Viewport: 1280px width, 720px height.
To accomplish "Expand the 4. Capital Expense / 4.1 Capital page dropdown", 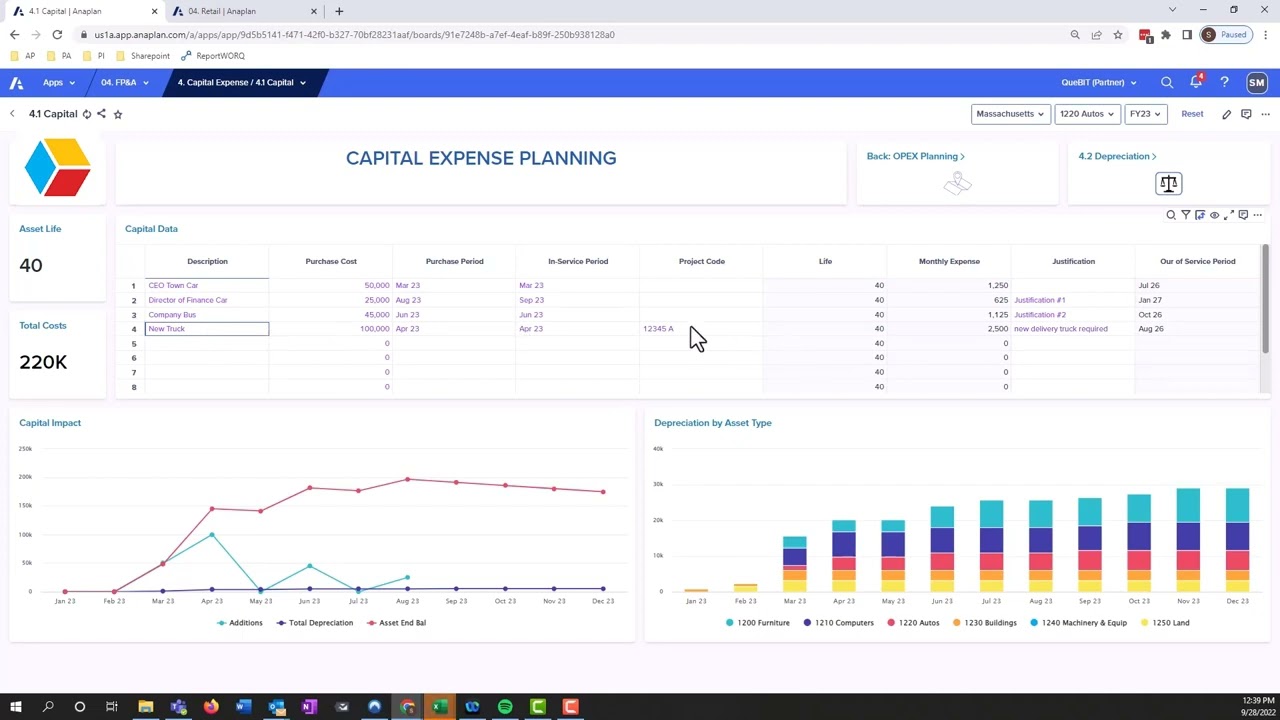I will (x=241, y=83).
